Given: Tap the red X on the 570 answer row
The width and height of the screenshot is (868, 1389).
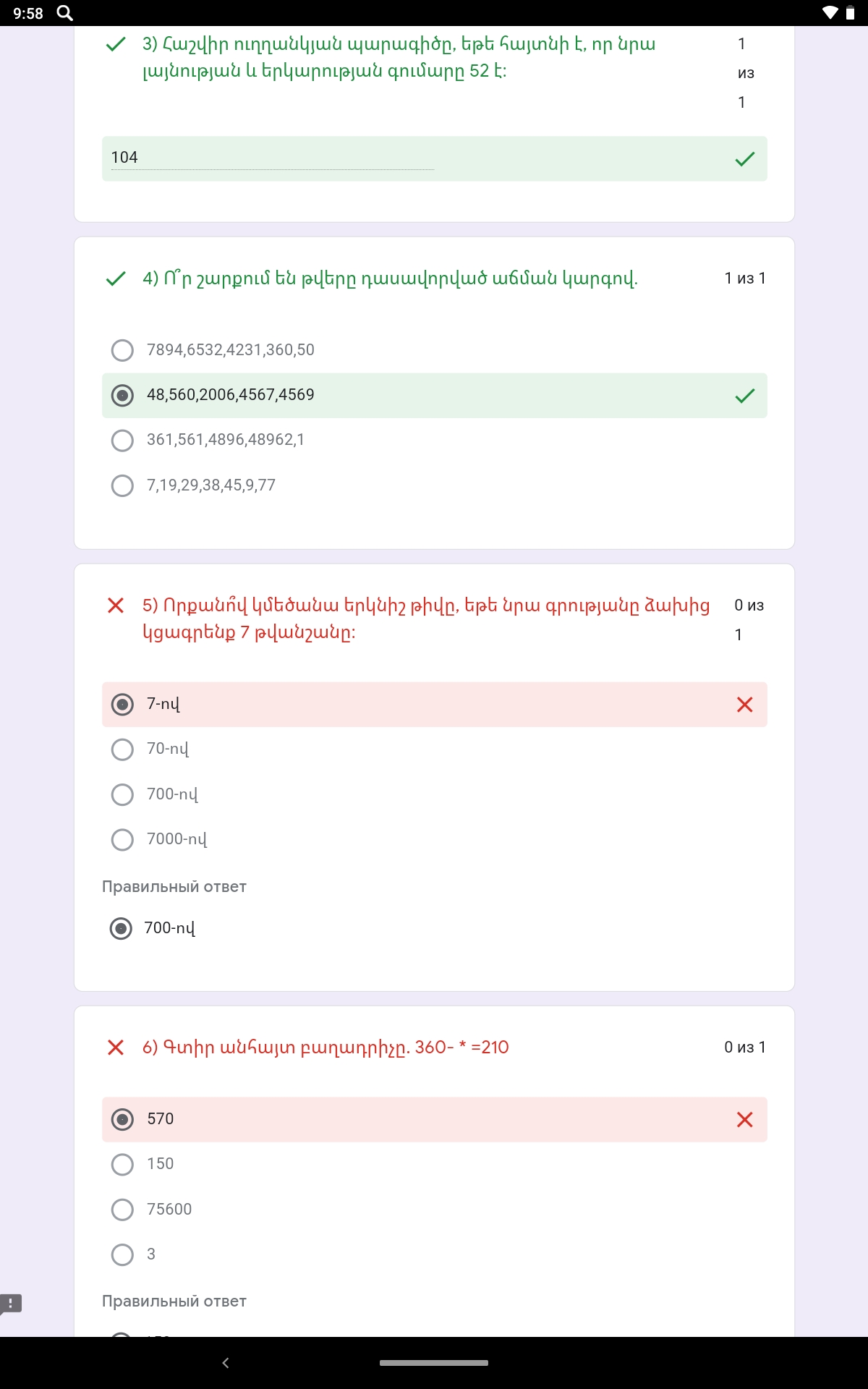Looking at the screenshot, I should (744, 1120).
